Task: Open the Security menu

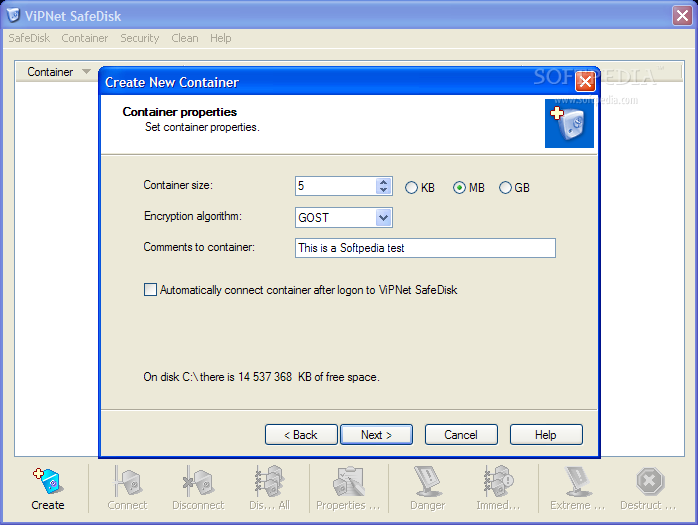Action: 139,38
